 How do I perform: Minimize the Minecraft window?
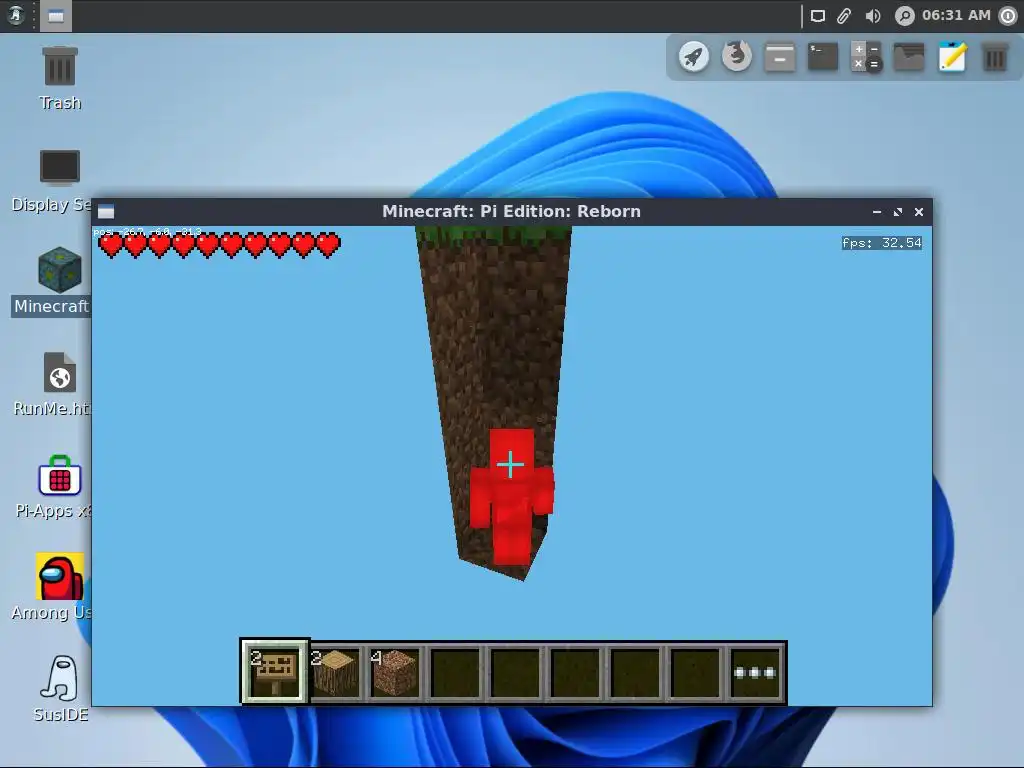tap(877, 212)
